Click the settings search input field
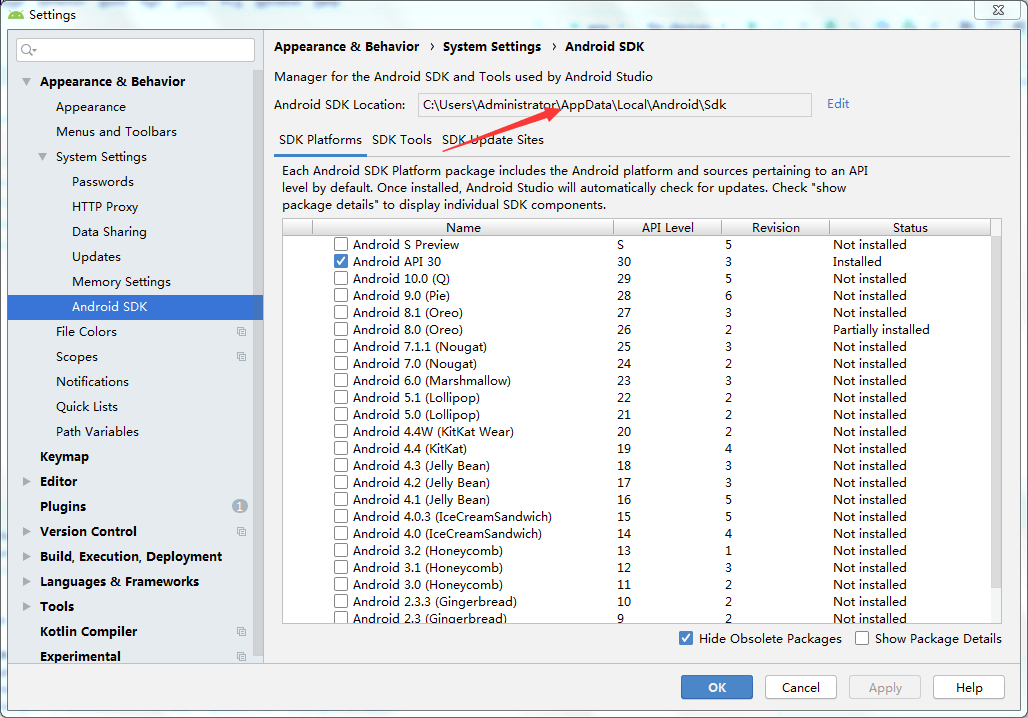Image resolution: width=1028 pixels, height=718 pixels. (136, 50)
